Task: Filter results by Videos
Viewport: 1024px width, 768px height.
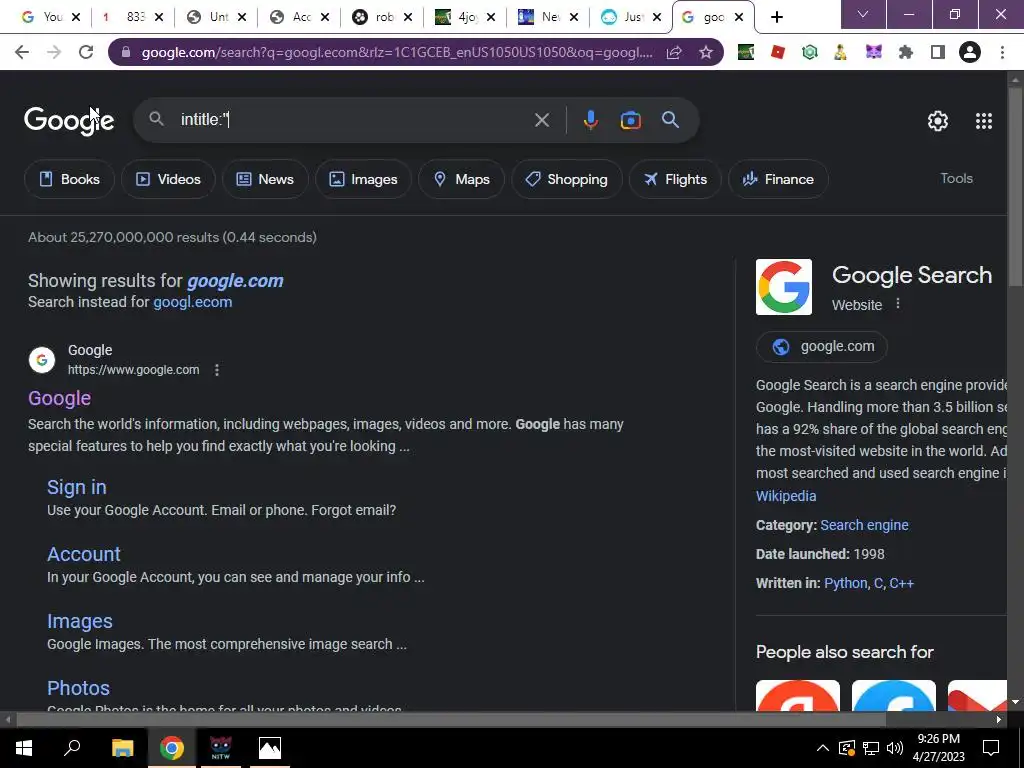Action: click(x=168, y=179)
